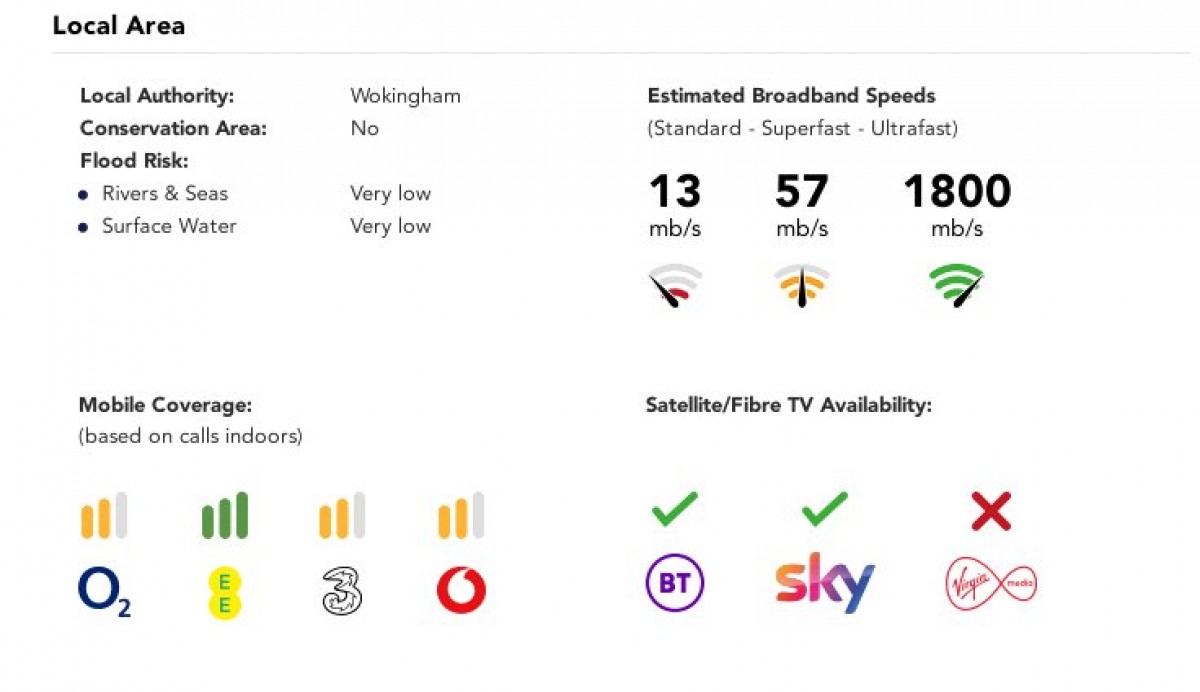Click the orange superfast speed gauge icon
This screenshot has width=1200, height=692.
point(802,285)
